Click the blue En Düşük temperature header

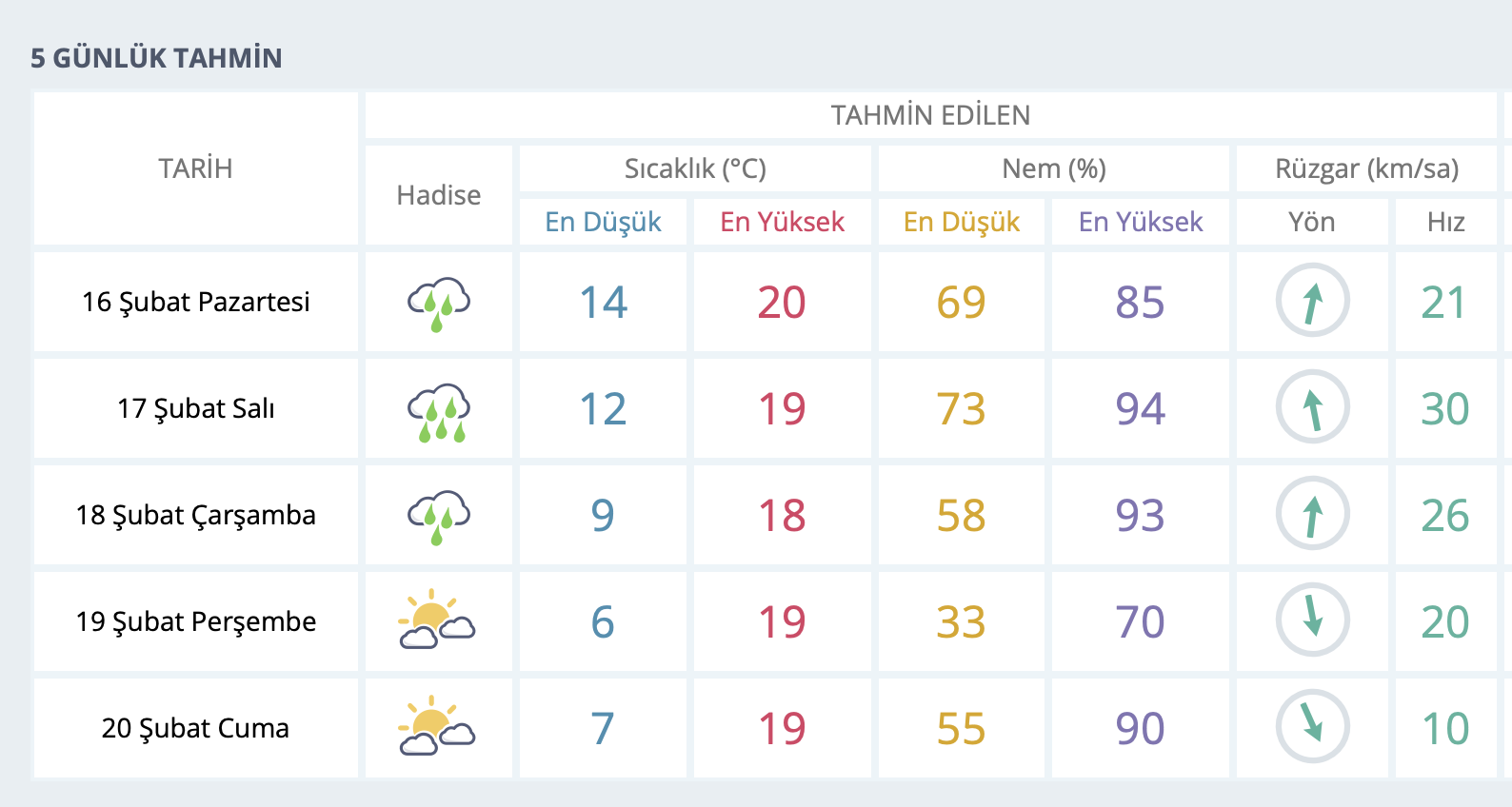603,222
